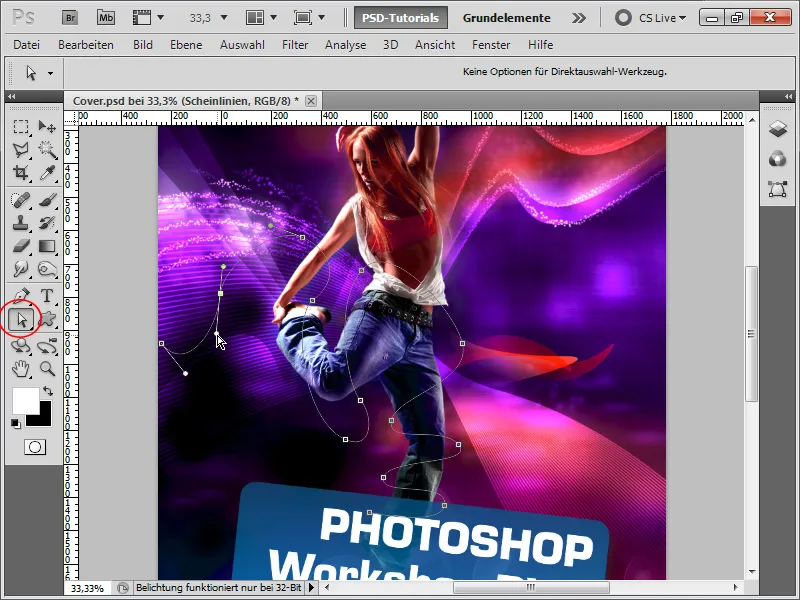Open the Layers panel icon
The image size is (800, 600).
pos(778,129)
